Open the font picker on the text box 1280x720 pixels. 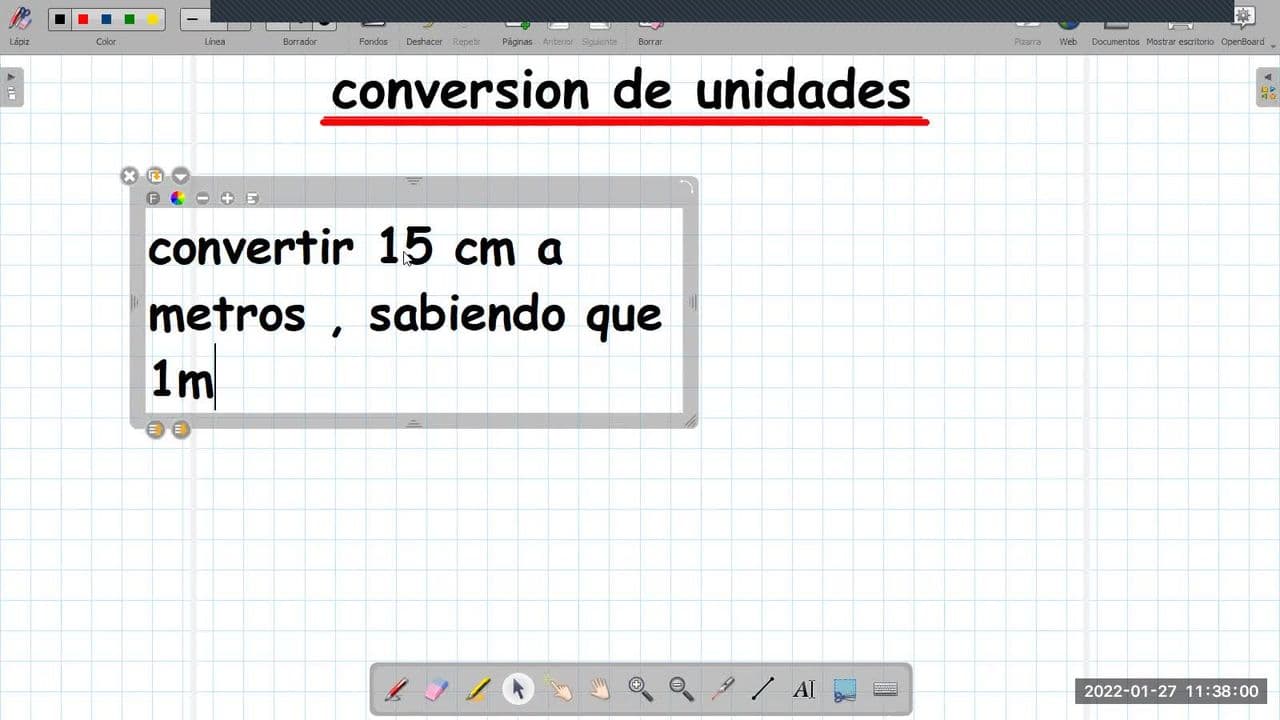(x=153, y=198)
